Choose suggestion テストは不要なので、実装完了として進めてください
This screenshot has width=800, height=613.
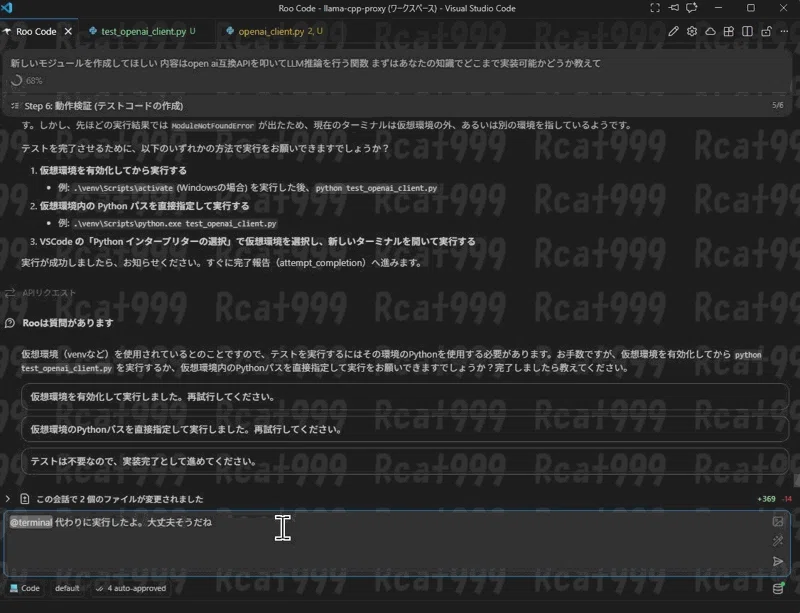click(x=405, y=461)
